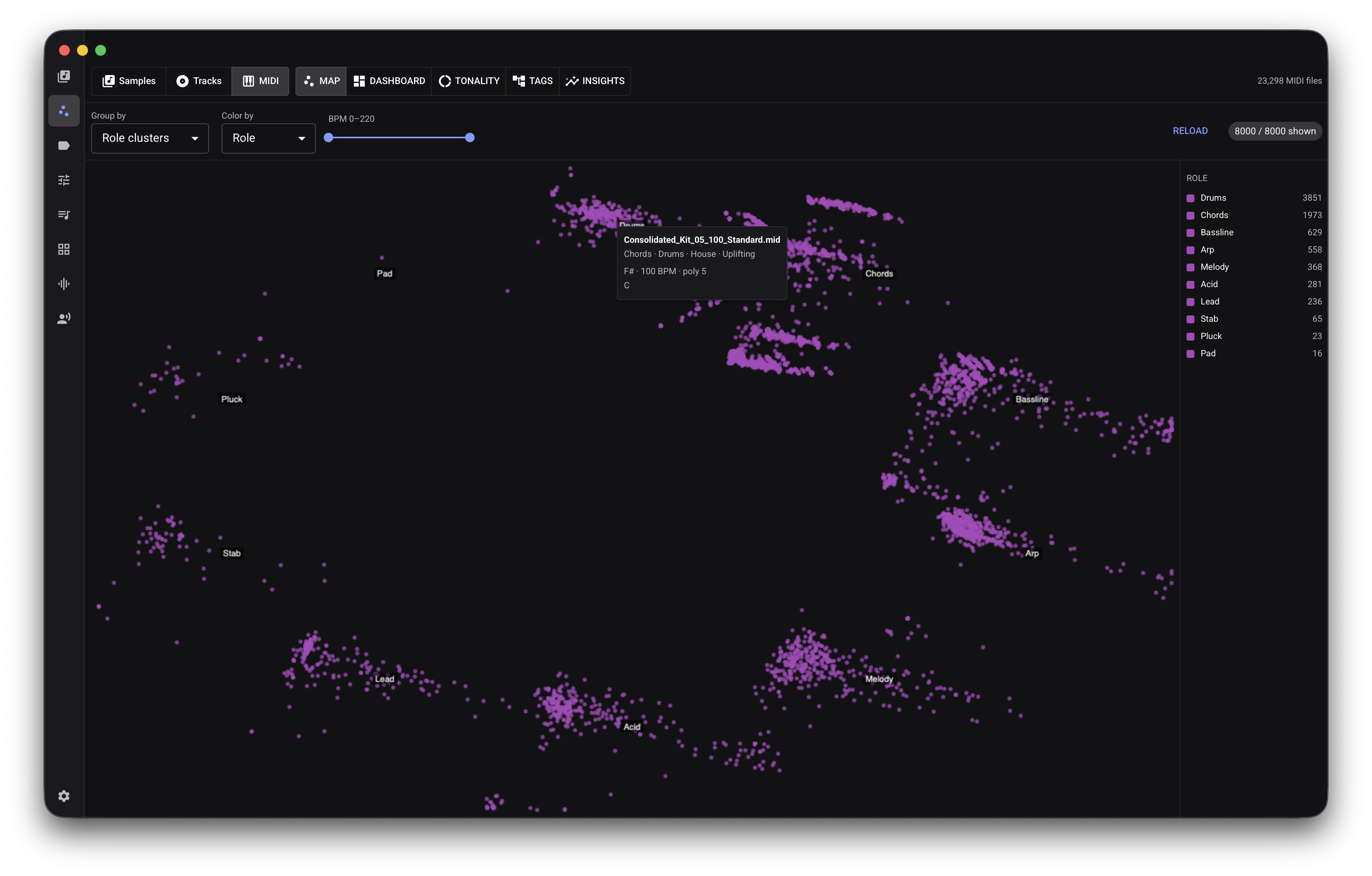Open the TAGS view tab
This screenshot has width=1372, height=876.
(533, 81)
